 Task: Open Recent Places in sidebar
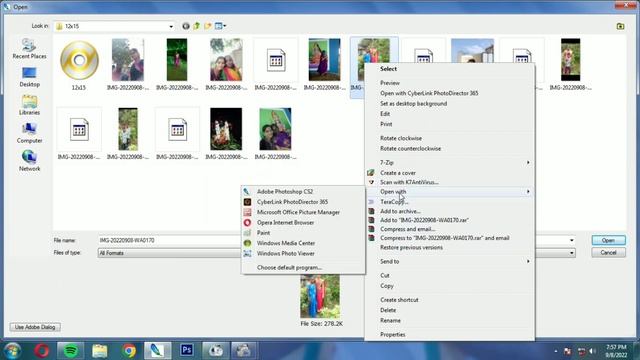[29, 49]
